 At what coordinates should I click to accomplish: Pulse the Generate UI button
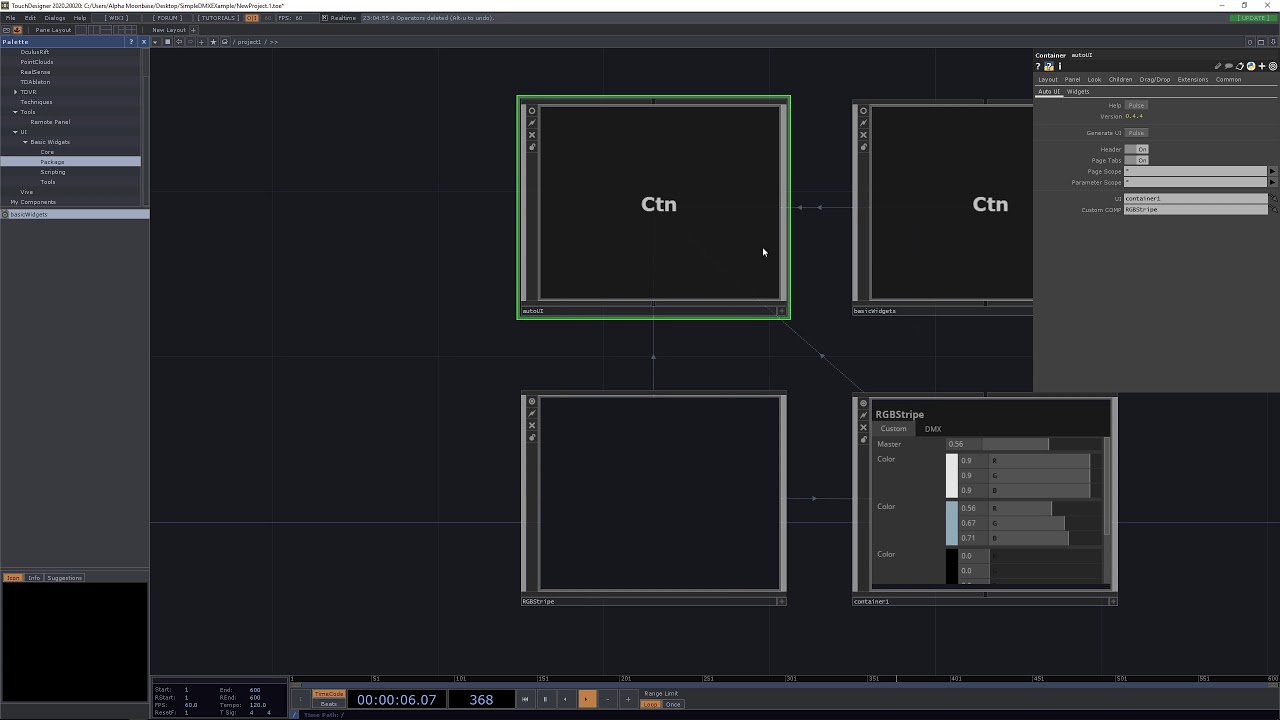tap(1136, 133)
